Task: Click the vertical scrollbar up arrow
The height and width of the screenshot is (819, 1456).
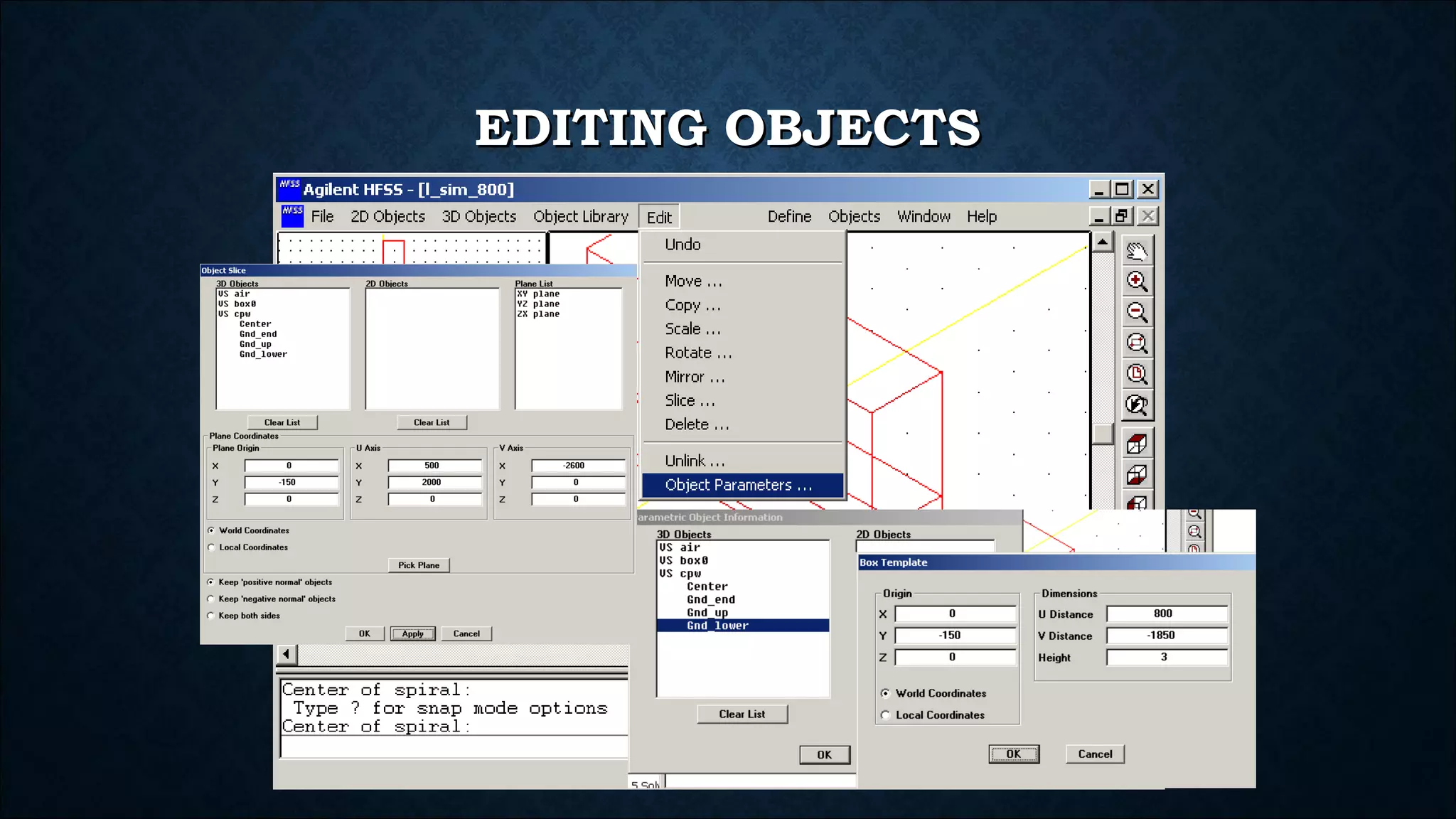Action: pyautogui.click(x=1102, y=242)
